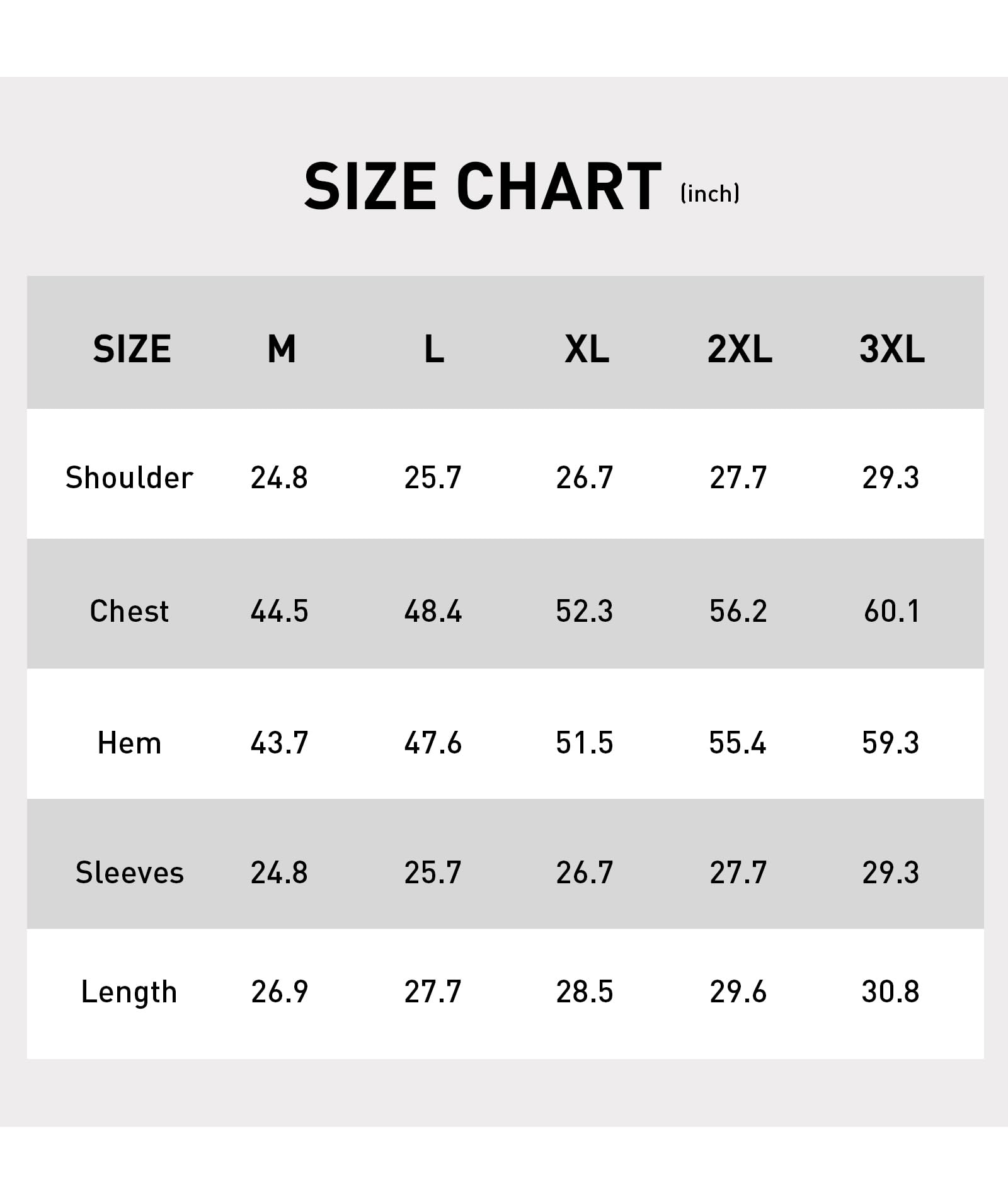
Task: Click the Shoulder row label
Action: (x=129, y=478)
